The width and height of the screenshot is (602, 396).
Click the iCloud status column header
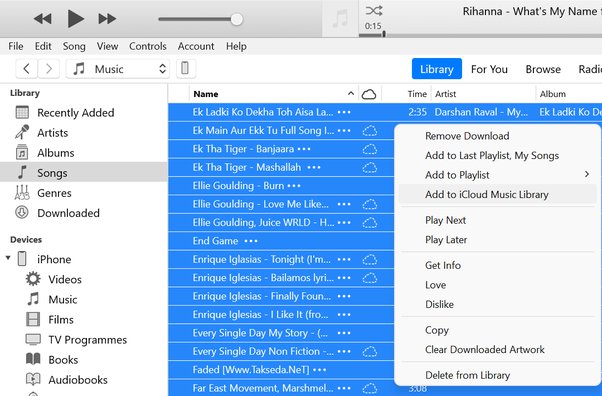click(x=369, y=94)
